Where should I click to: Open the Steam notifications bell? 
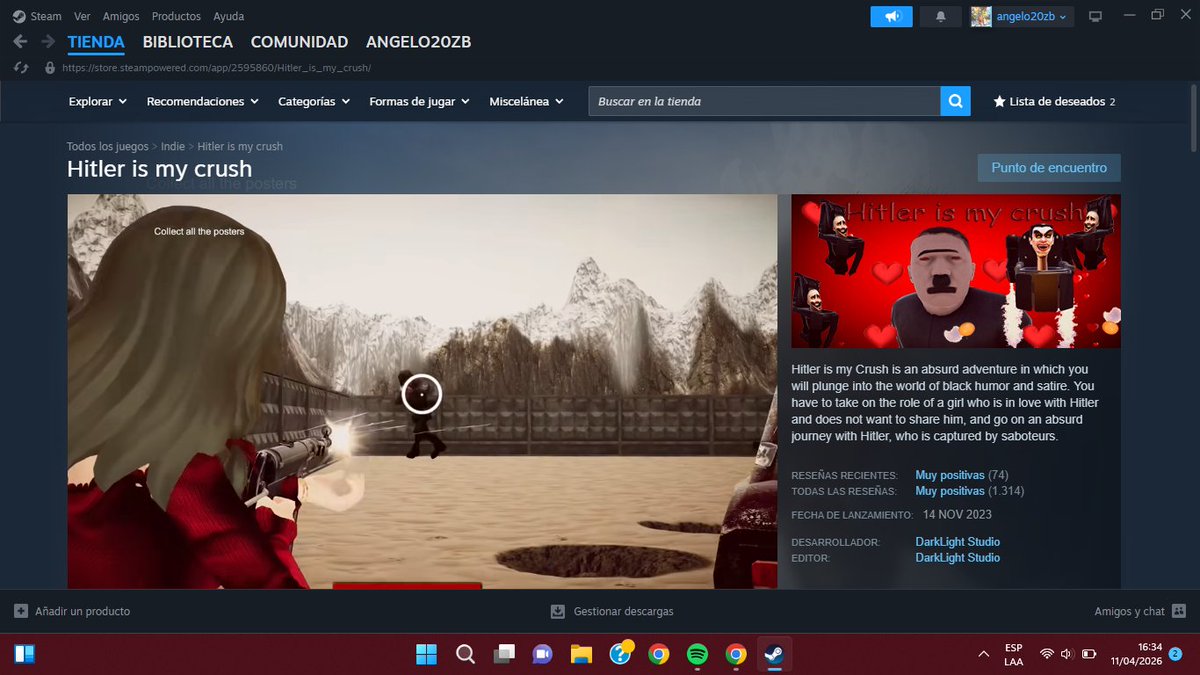[x=940, y=16]
